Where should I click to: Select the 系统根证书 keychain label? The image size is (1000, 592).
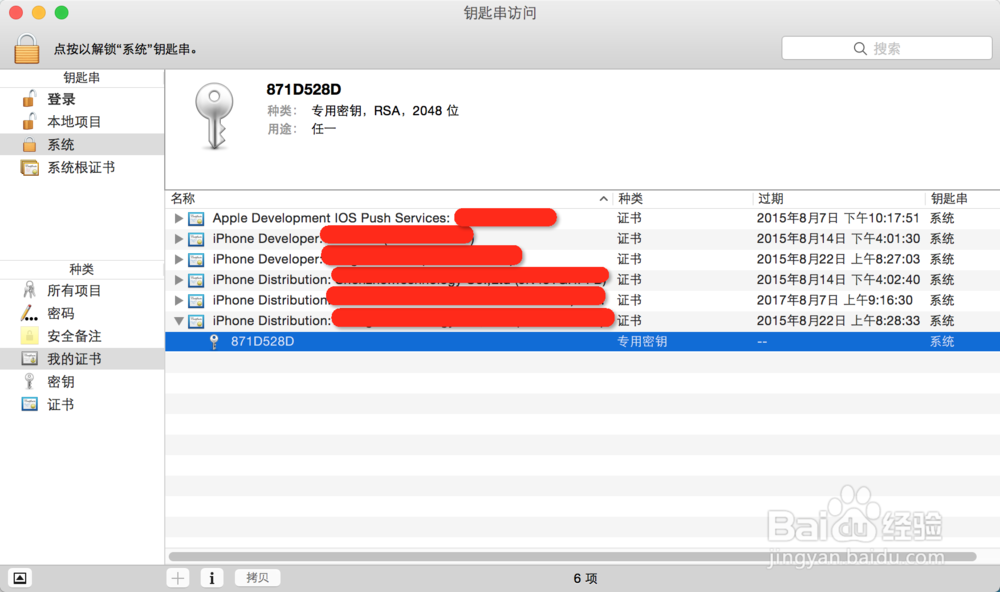pyautogui.click(x=81, y=167)
